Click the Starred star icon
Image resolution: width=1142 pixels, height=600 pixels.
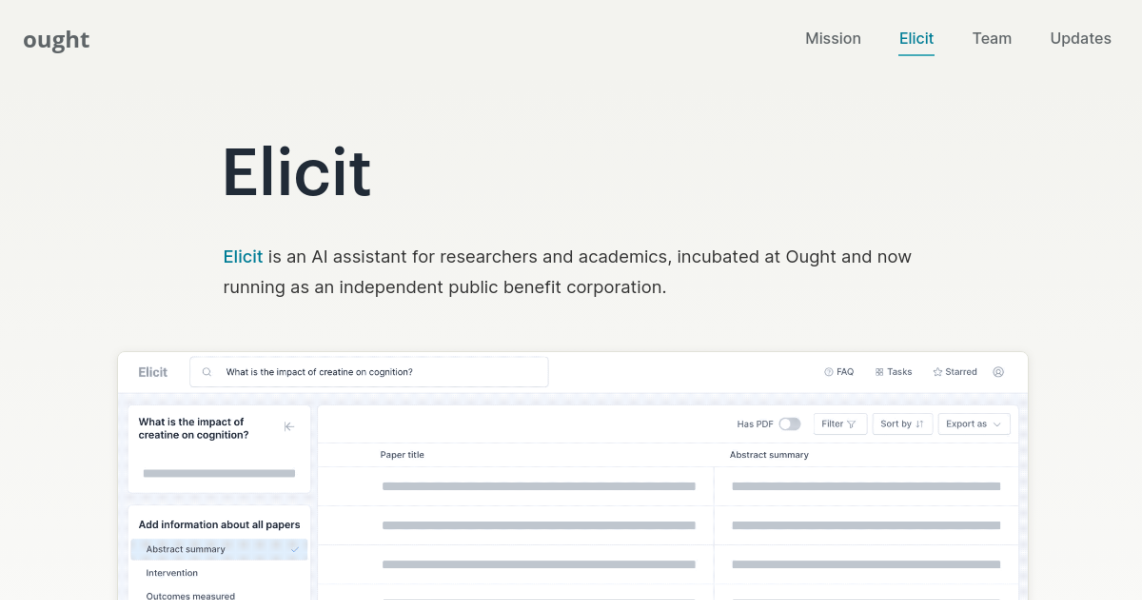[x=938, y=372]
